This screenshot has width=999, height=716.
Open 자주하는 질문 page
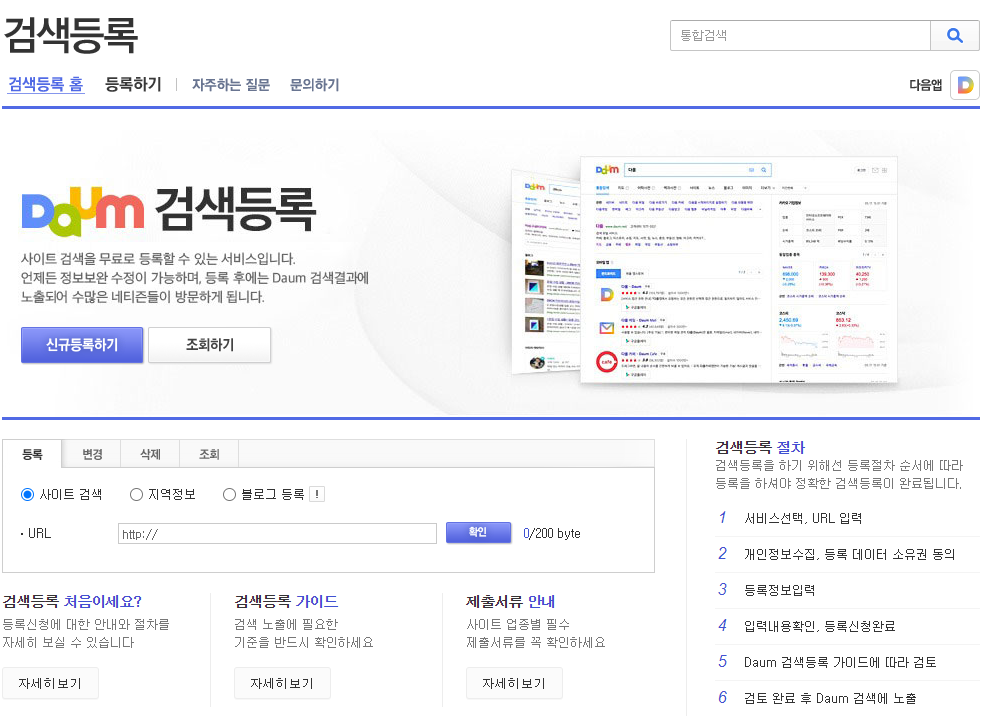point(231,85)
